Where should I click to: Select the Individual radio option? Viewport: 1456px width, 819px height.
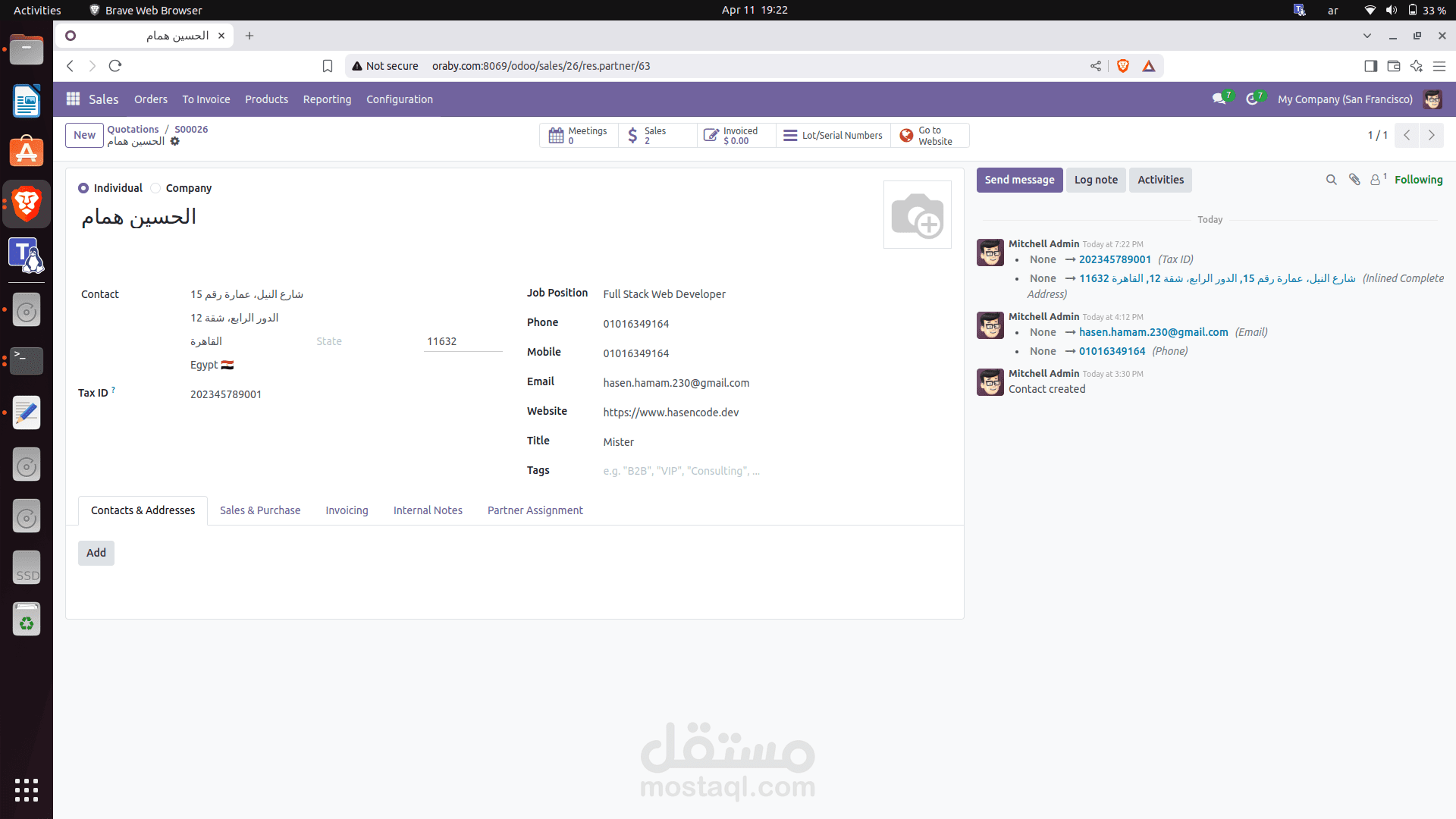click(83, 188)
